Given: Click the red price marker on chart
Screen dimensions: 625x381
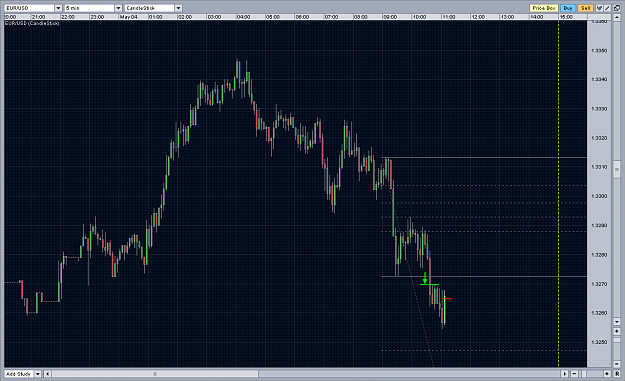Looking at the screenshot, I should click(x=447, y=299).
